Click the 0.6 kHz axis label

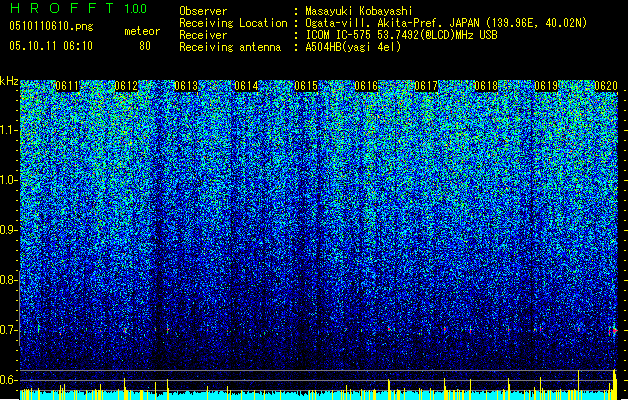click(x=9, y=380)
